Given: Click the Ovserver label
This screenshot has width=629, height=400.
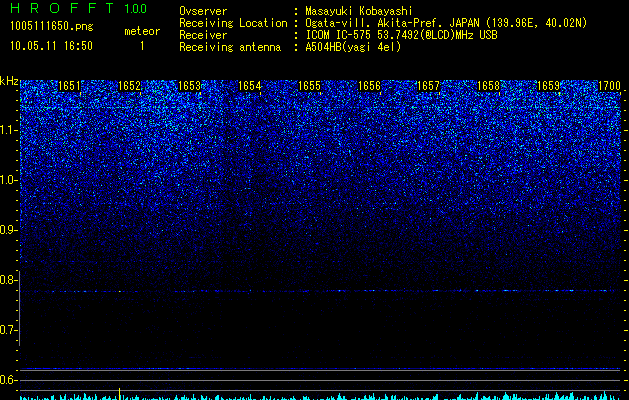Looking at the screenshot, I should pos(203,11).
